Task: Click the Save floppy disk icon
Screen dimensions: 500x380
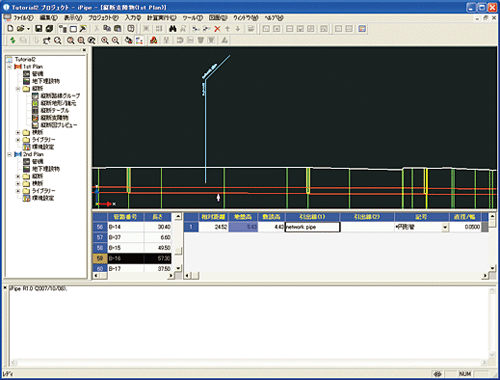Action: coord(39,29)
